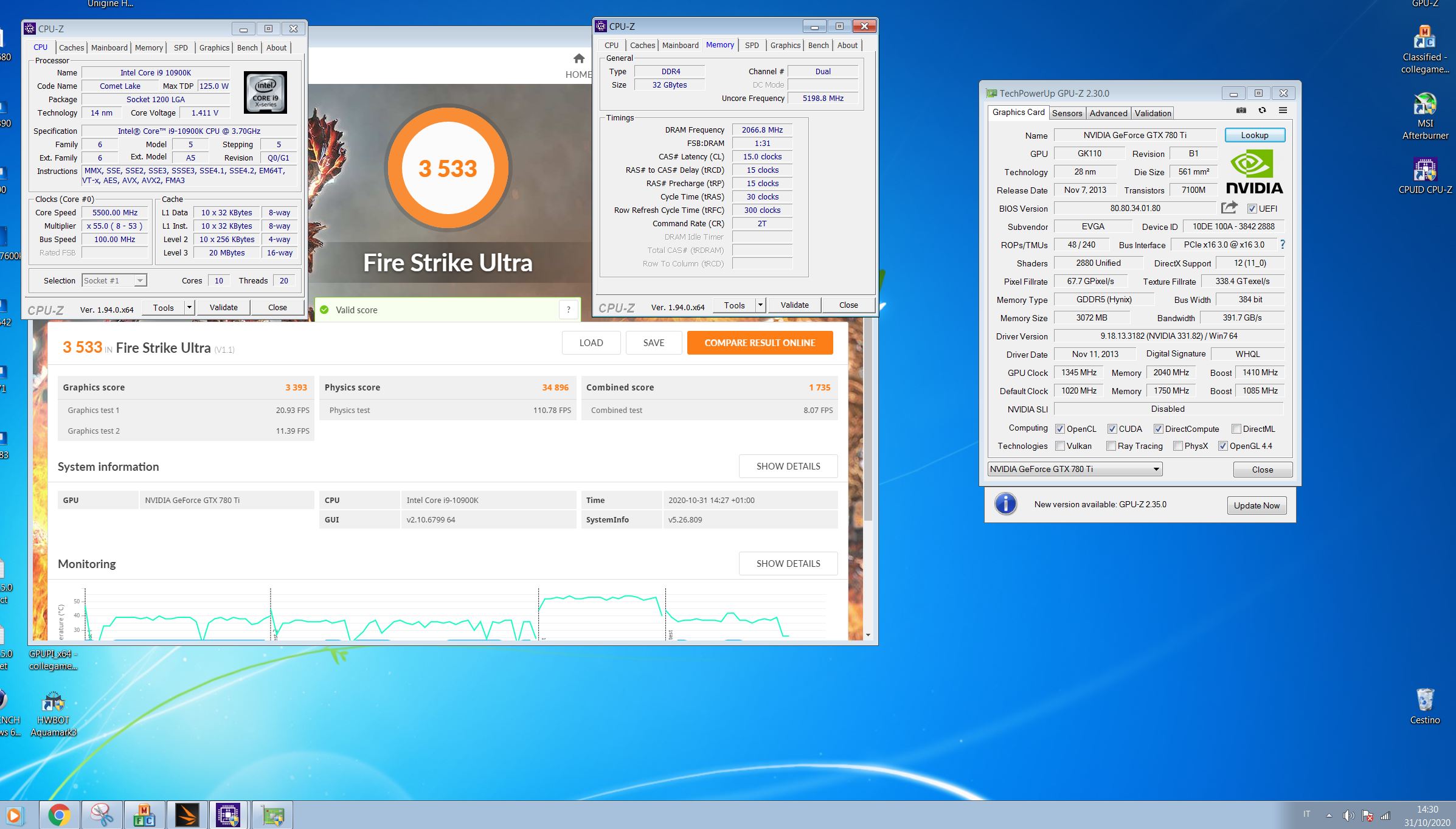The width and height of the screenshot is (1456, 829).
Task: Open the Tools dropdown arrow in Memory CPU-Z
Action: [x=760, y=305]
